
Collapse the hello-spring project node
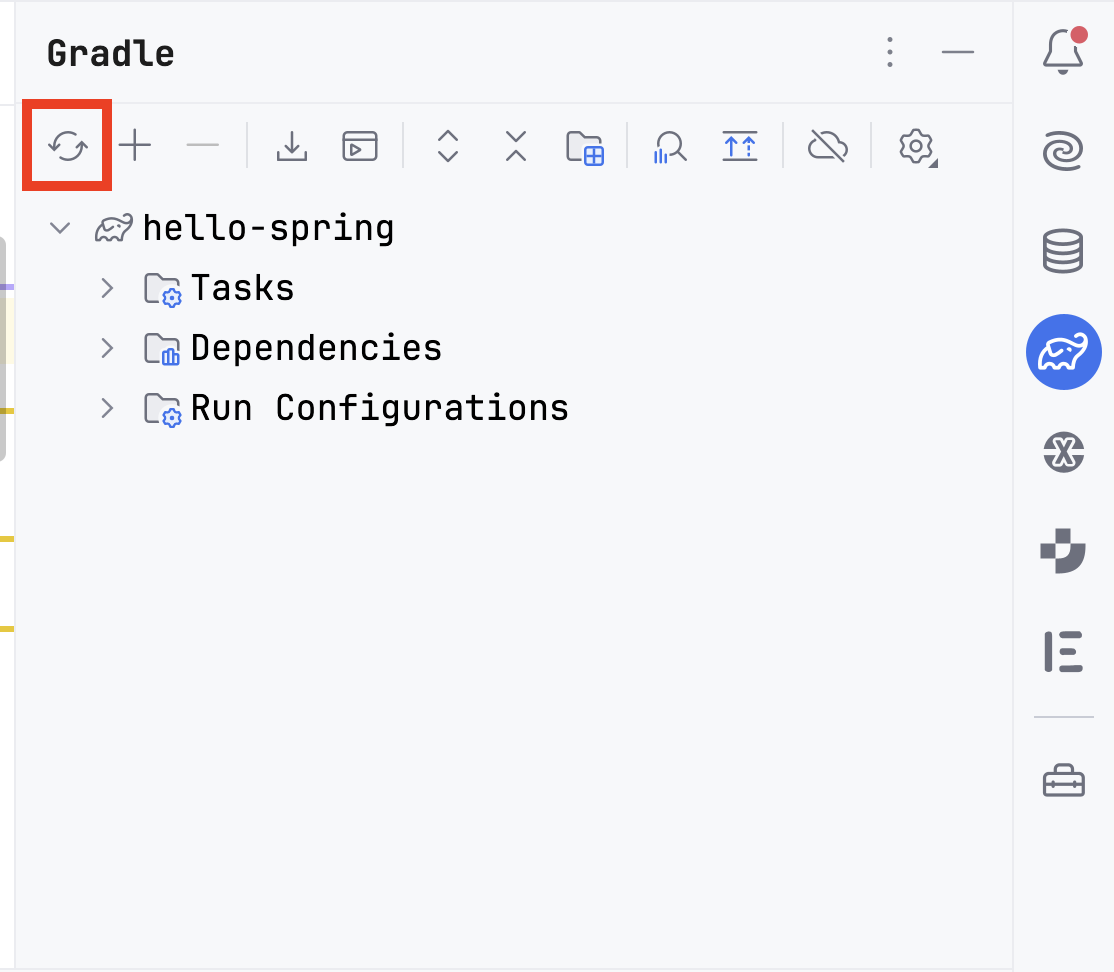60,228
